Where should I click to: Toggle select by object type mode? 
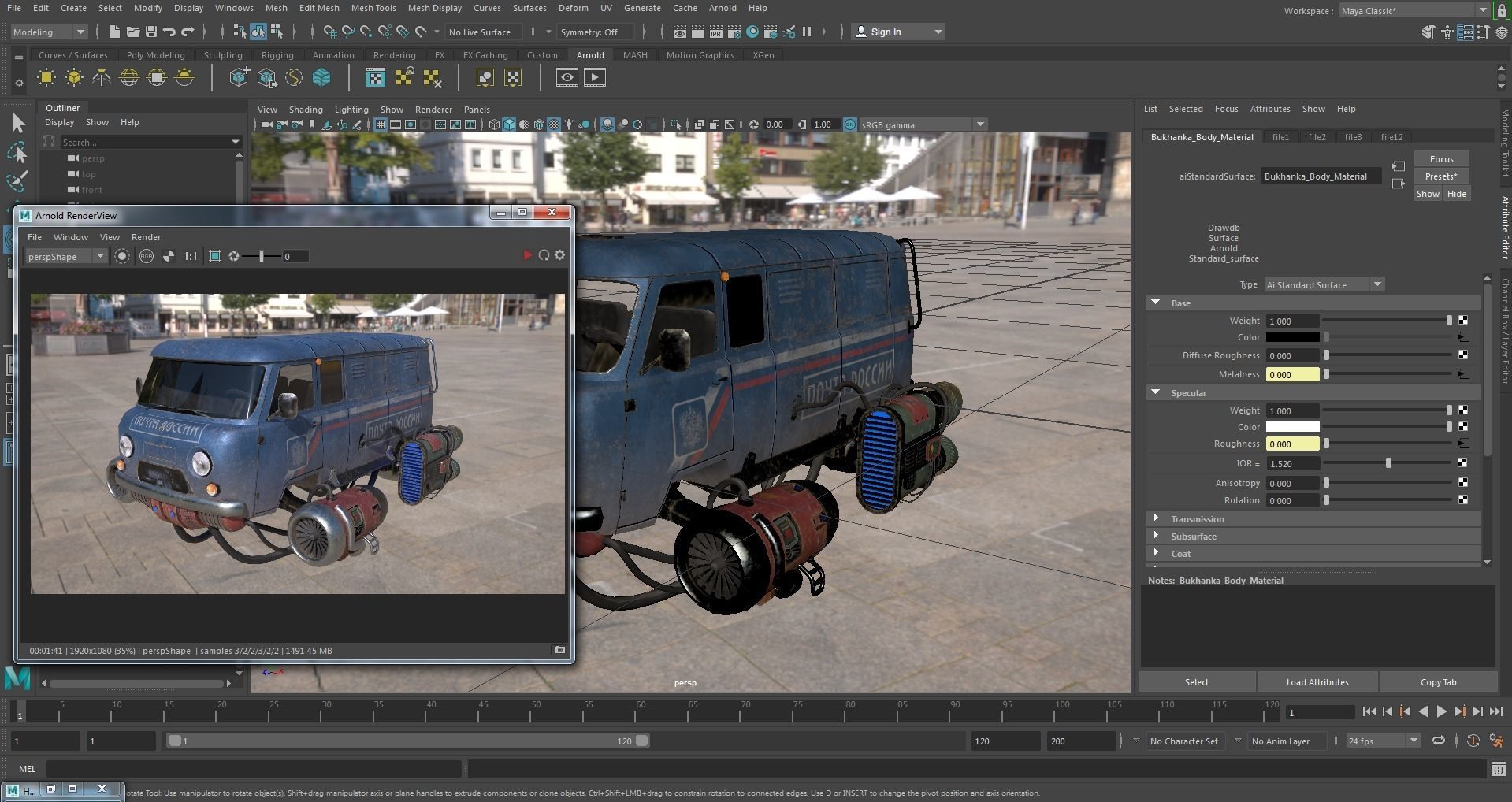pyautogui.click(x=258, y=32)
